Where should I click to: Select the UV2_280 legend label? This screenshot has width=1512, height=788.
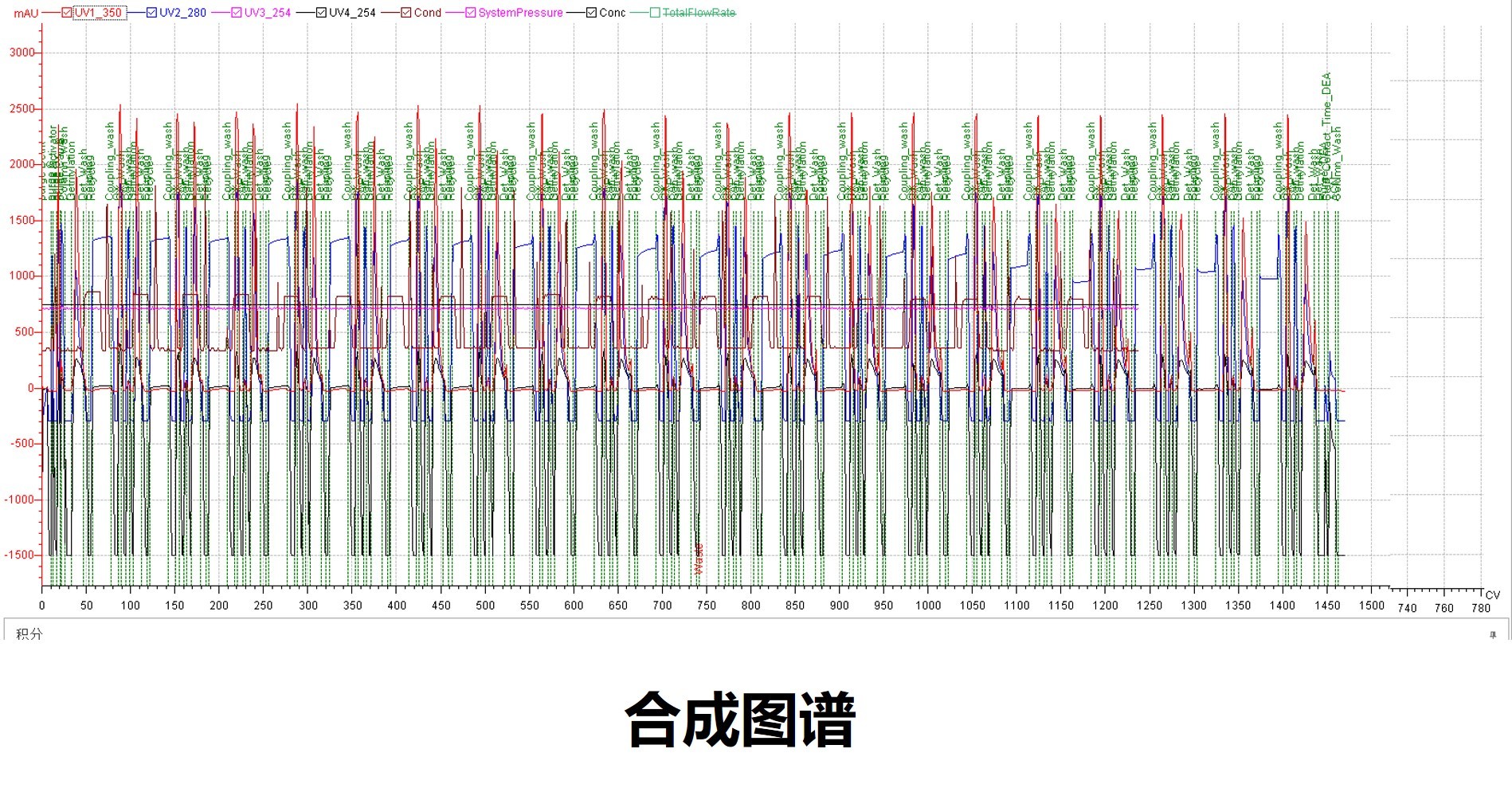[182, 13]
